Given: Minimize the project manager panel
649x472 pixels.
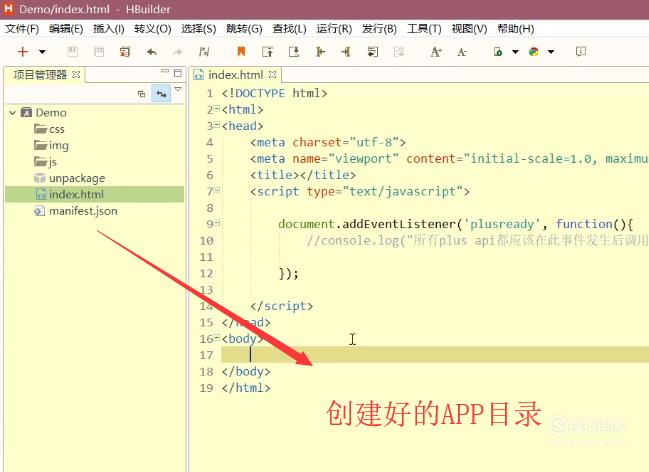Looking at the screenshot, I should [165, 71].
